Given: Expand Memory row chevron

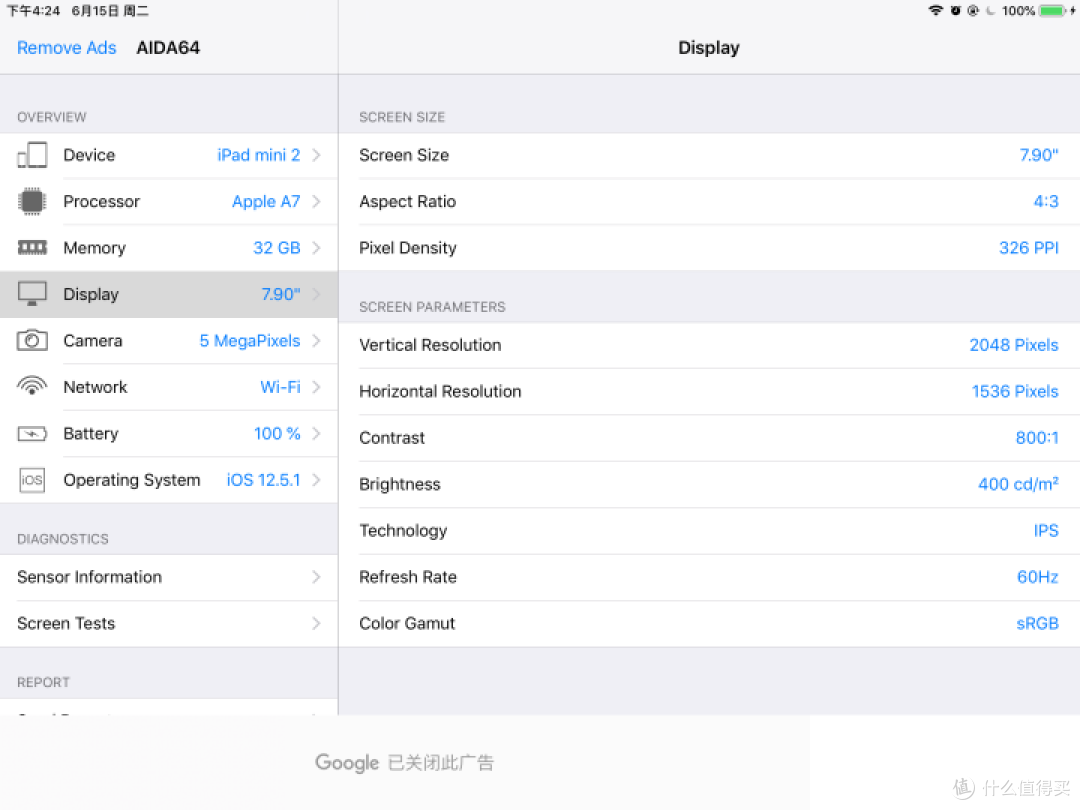Looking at the screenshot, I should click(316, 248).
